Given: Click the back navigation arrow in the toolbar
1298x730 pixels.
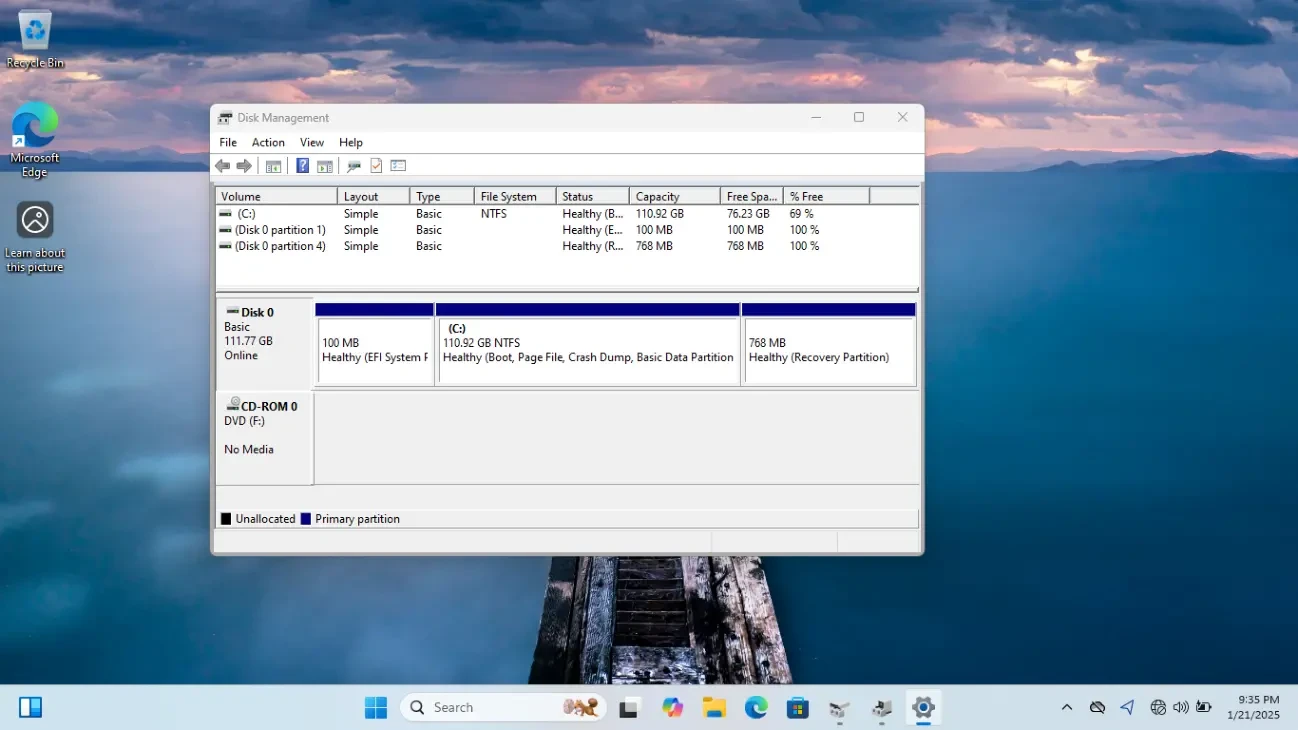Looking at the screenshot, I should 222,165.
